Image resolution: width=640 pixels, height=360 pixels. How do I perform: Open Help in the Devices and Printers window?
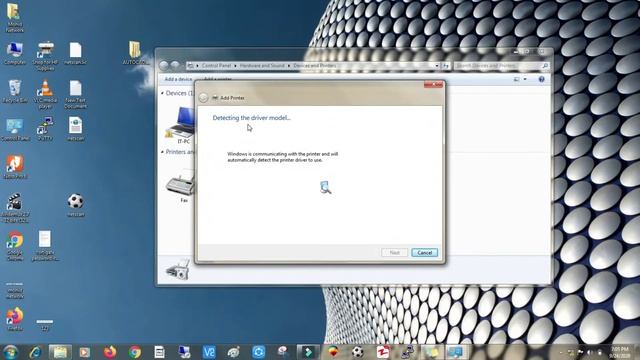pyautogui.click(x=541, y=79)
